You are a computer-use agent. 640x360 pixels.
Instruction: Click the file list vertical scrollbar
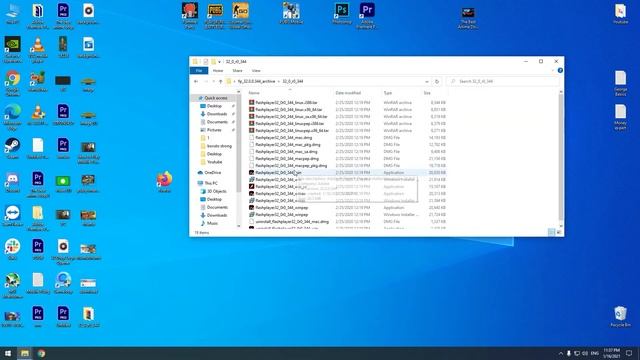click(x=561, y=159)
